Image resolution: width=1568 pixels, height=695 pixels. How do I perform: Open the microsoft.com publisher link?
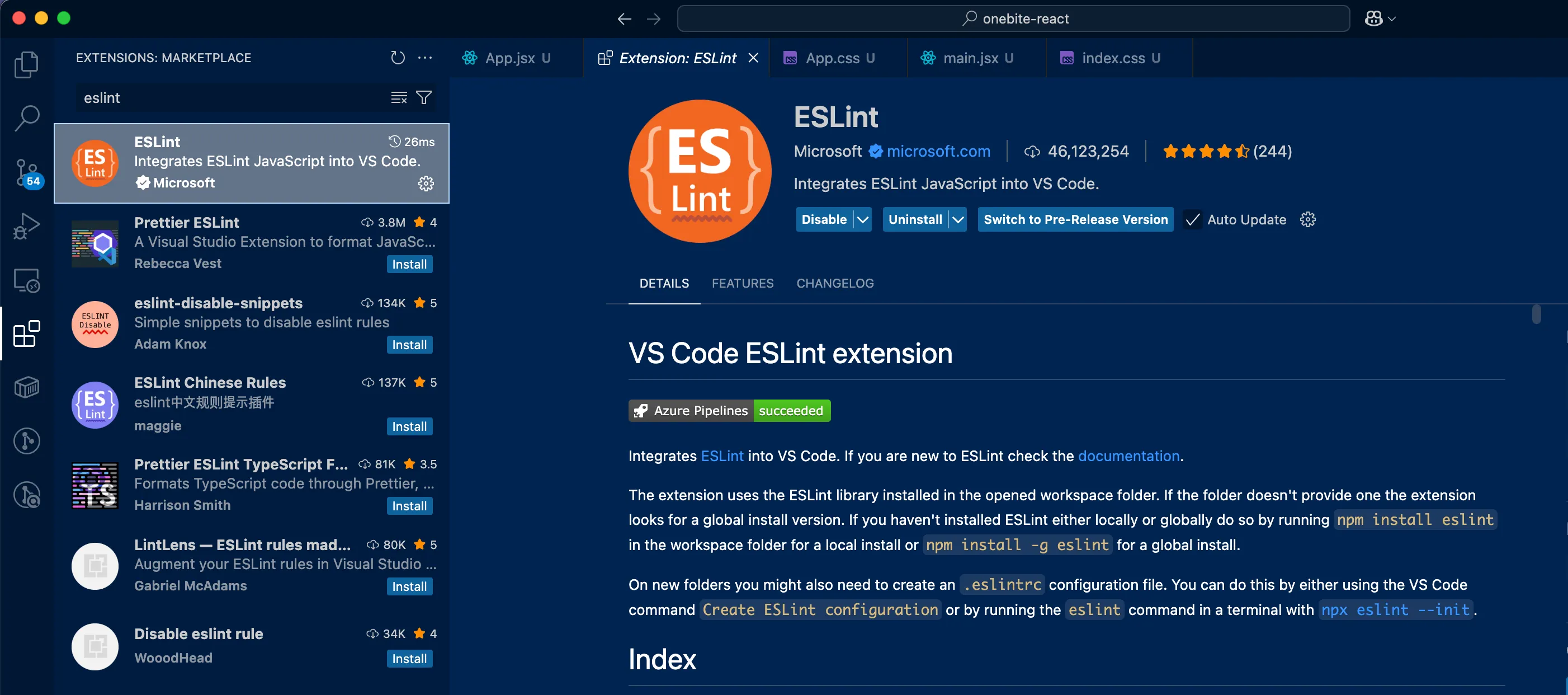[938, 151]
